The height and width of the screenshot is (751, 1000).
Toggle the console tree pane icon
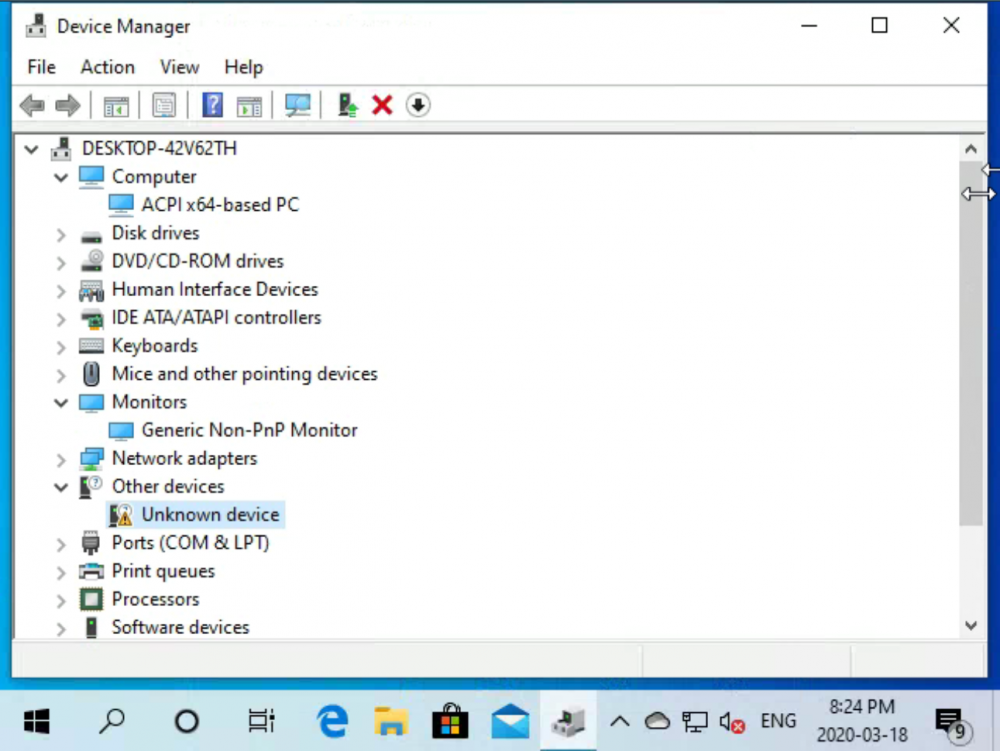click(116, 106)
